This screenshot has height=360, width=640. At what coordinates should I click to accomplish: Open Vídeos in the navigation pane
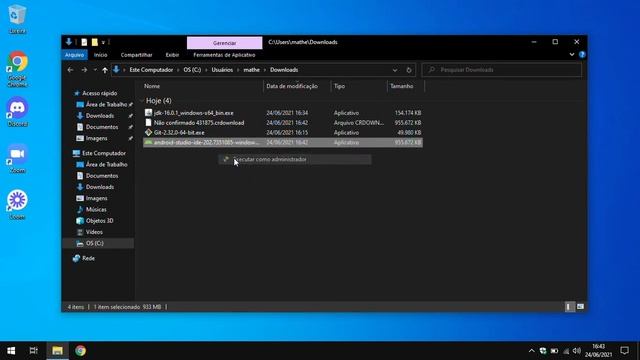94,232
